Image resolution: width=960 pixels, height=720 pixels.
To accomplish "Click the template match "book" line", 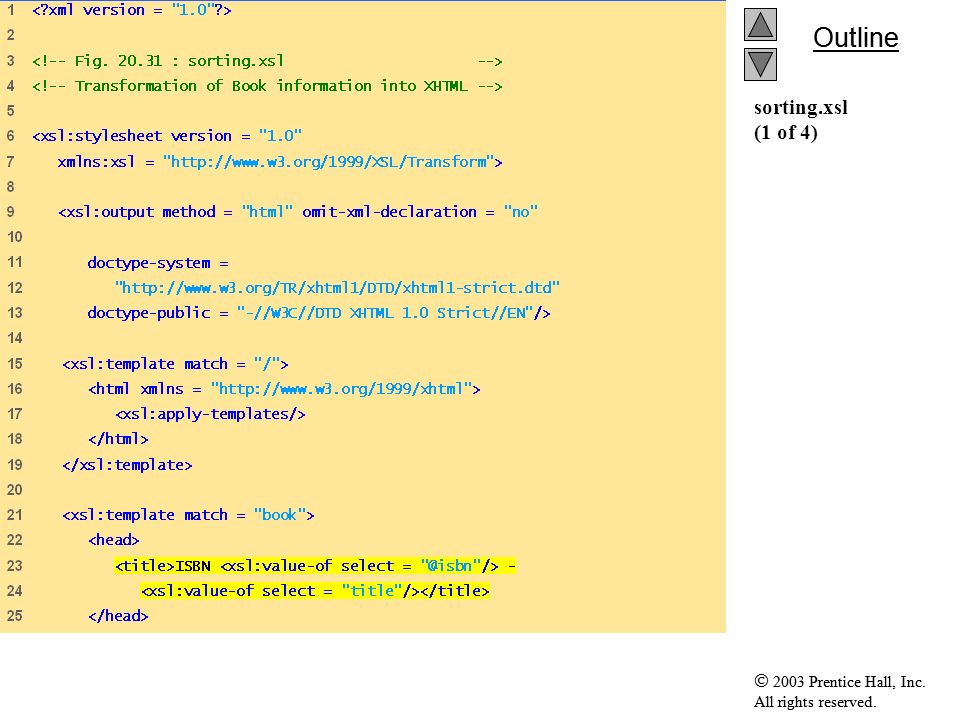I will (188, 516).
